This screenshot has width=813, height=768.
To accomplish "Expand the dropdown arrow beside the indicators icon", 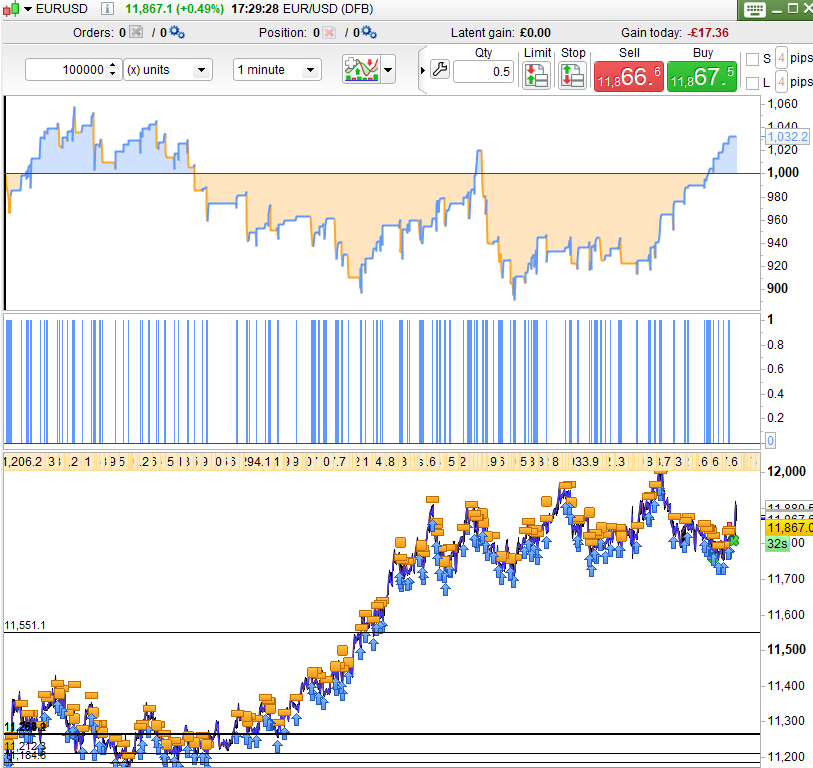I will (388, 69).
